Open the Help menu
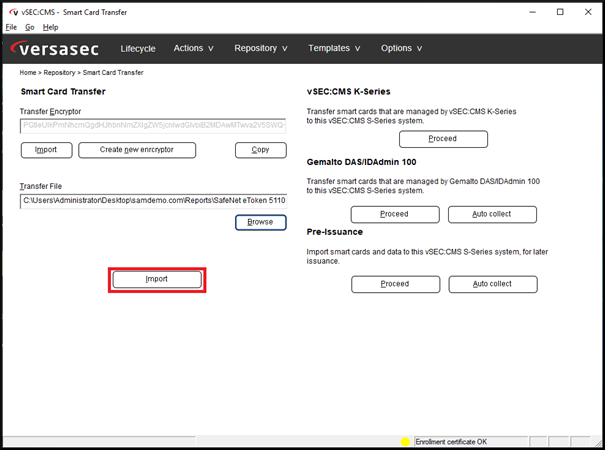The width and height of the screenshot is (605, 450). tap(51, 27)
